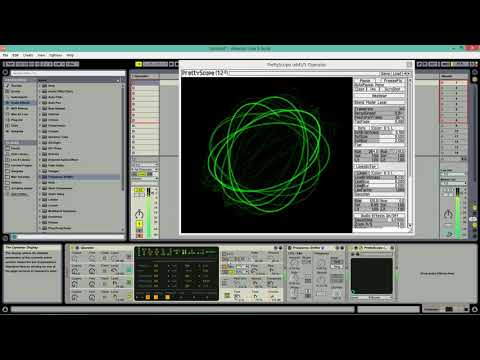
Task: Toggle the Info View bottom-left triangle icon
Action: [5, 309]
